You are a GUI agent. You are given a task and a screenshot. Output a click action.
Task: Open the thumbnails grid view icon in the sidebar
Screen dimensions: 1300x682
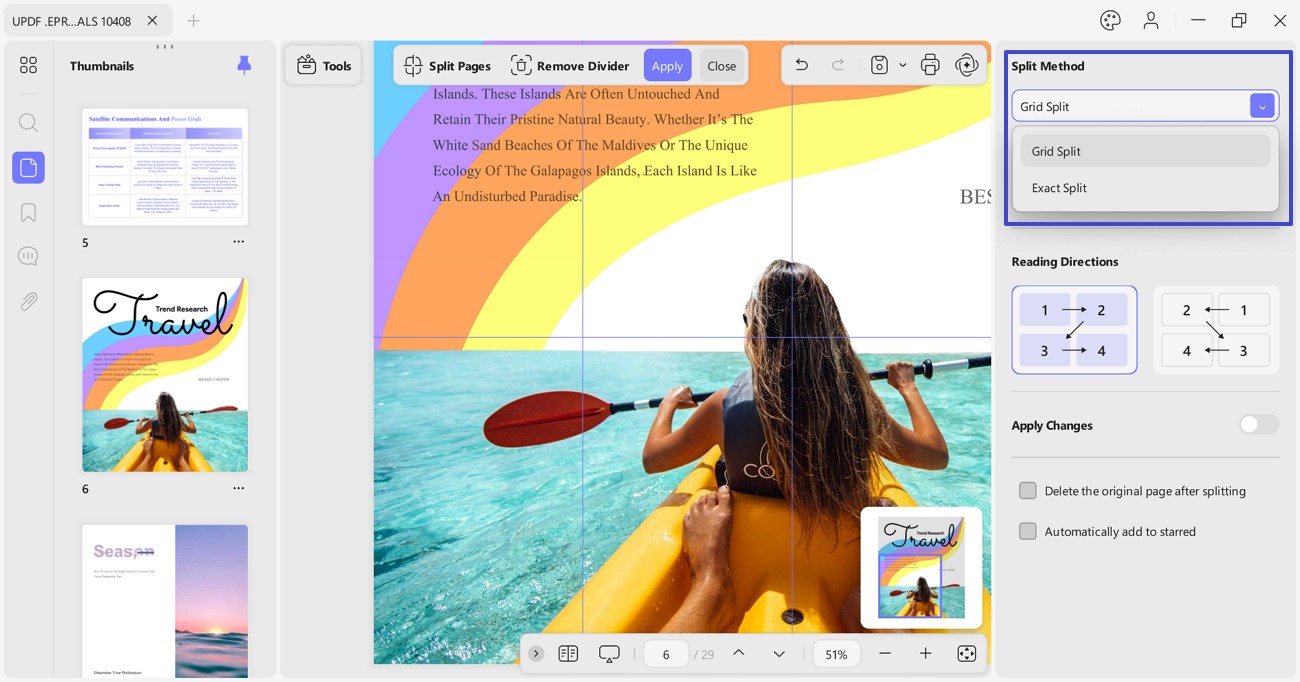(28, 65)
